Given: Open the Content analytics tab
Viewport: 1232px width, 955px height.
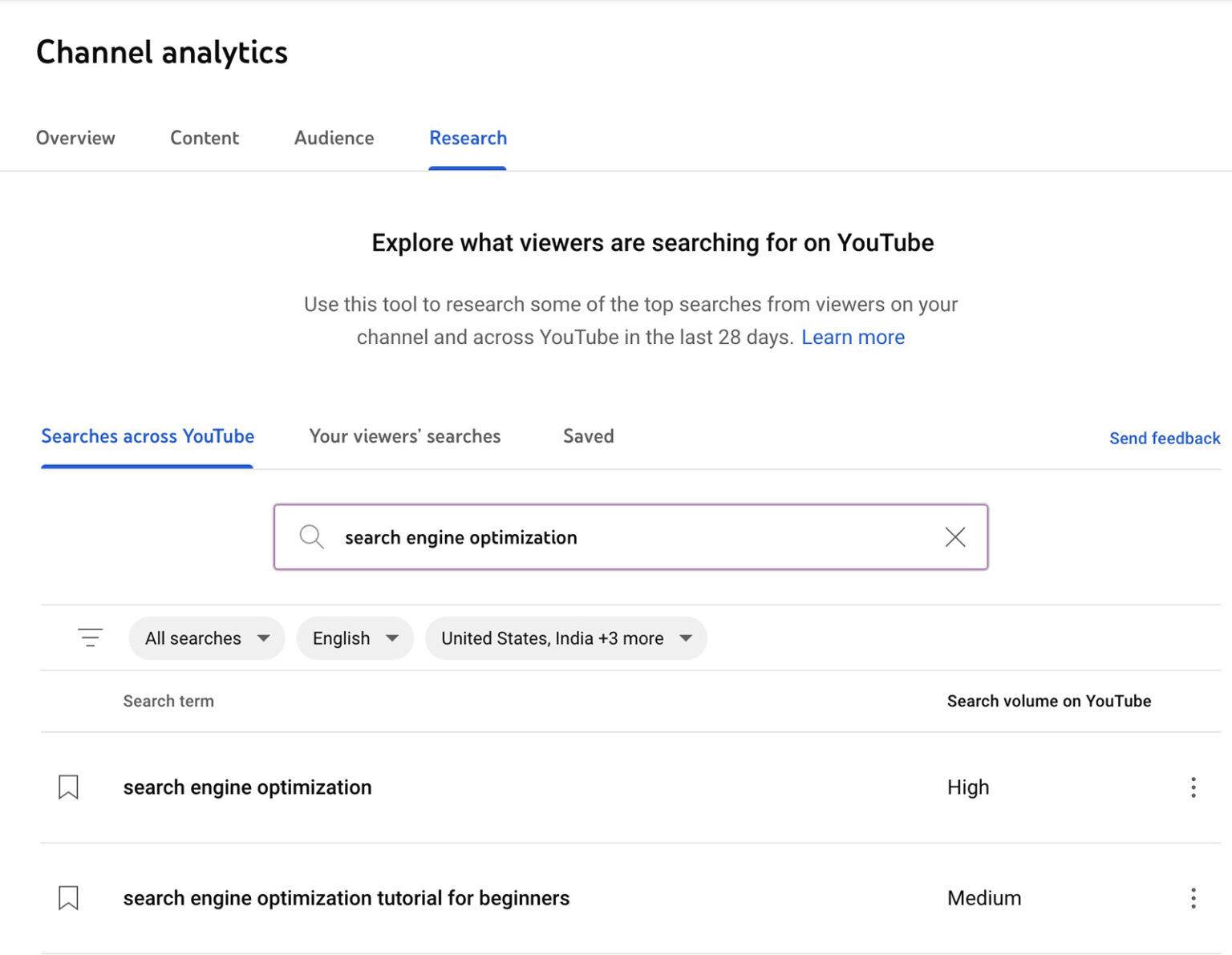Looking at the screenshot, I should pos(204,138).
